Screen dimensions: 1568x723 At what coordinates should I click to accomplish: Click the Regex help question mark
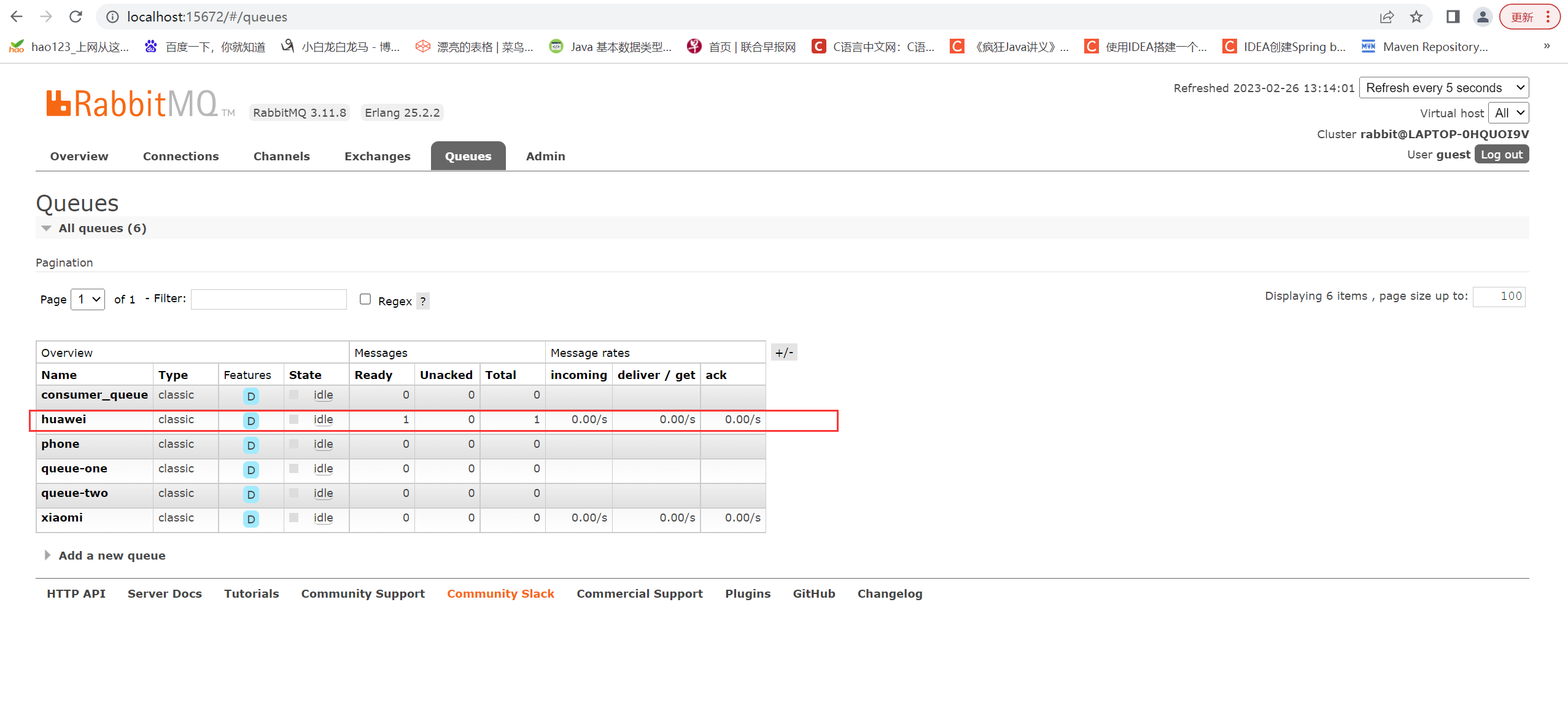422,301
